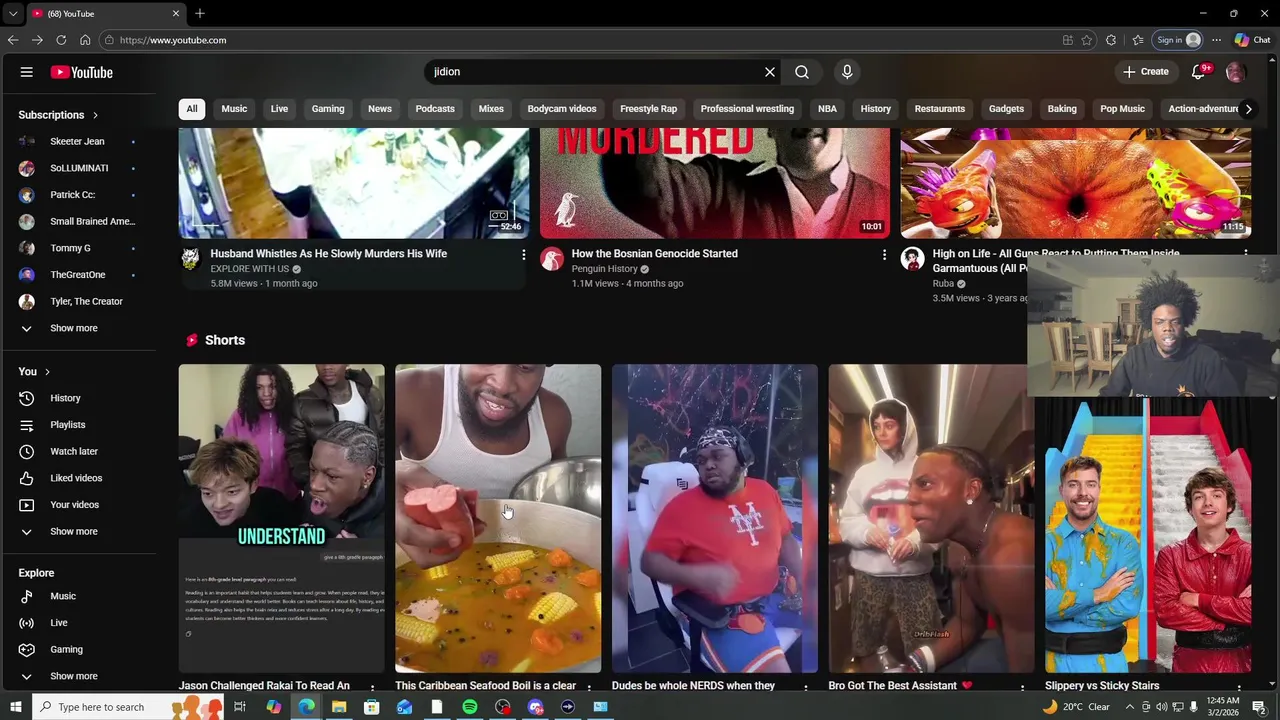Open the Skeeter Jean channel

pyautogui.click(x=77, y=141)
